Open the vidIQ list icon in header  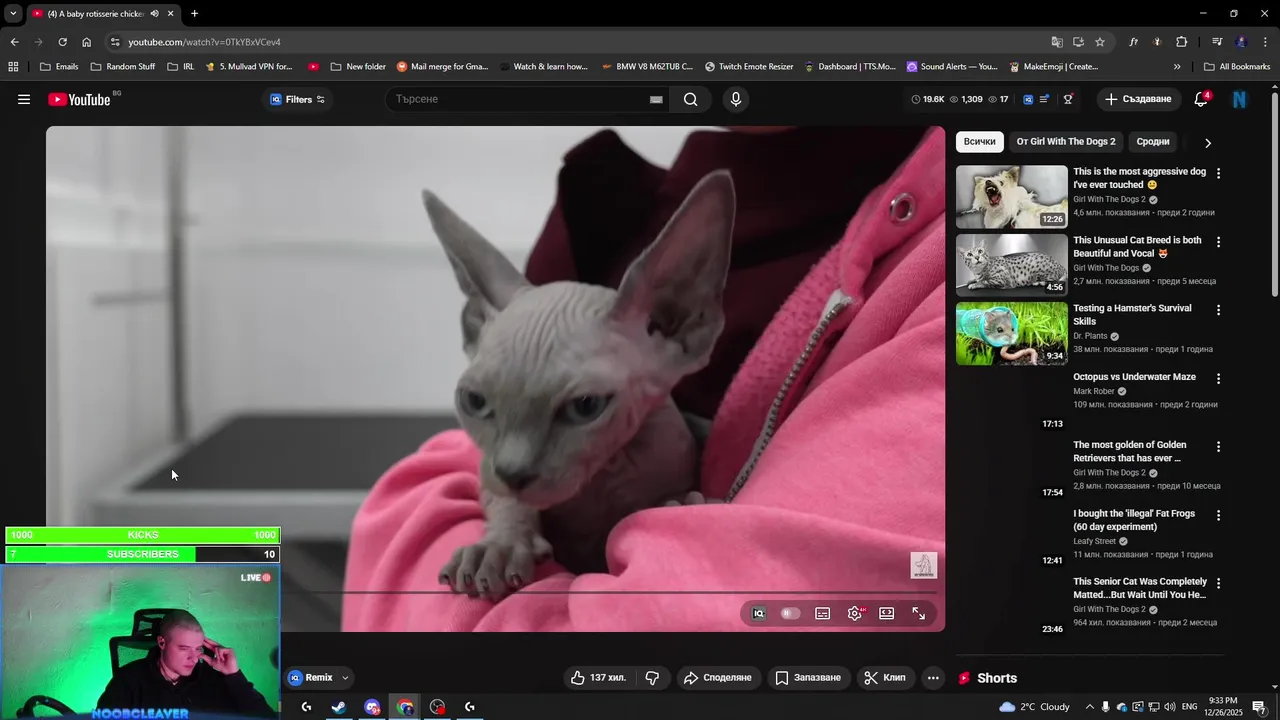(x=1045, y=99)
